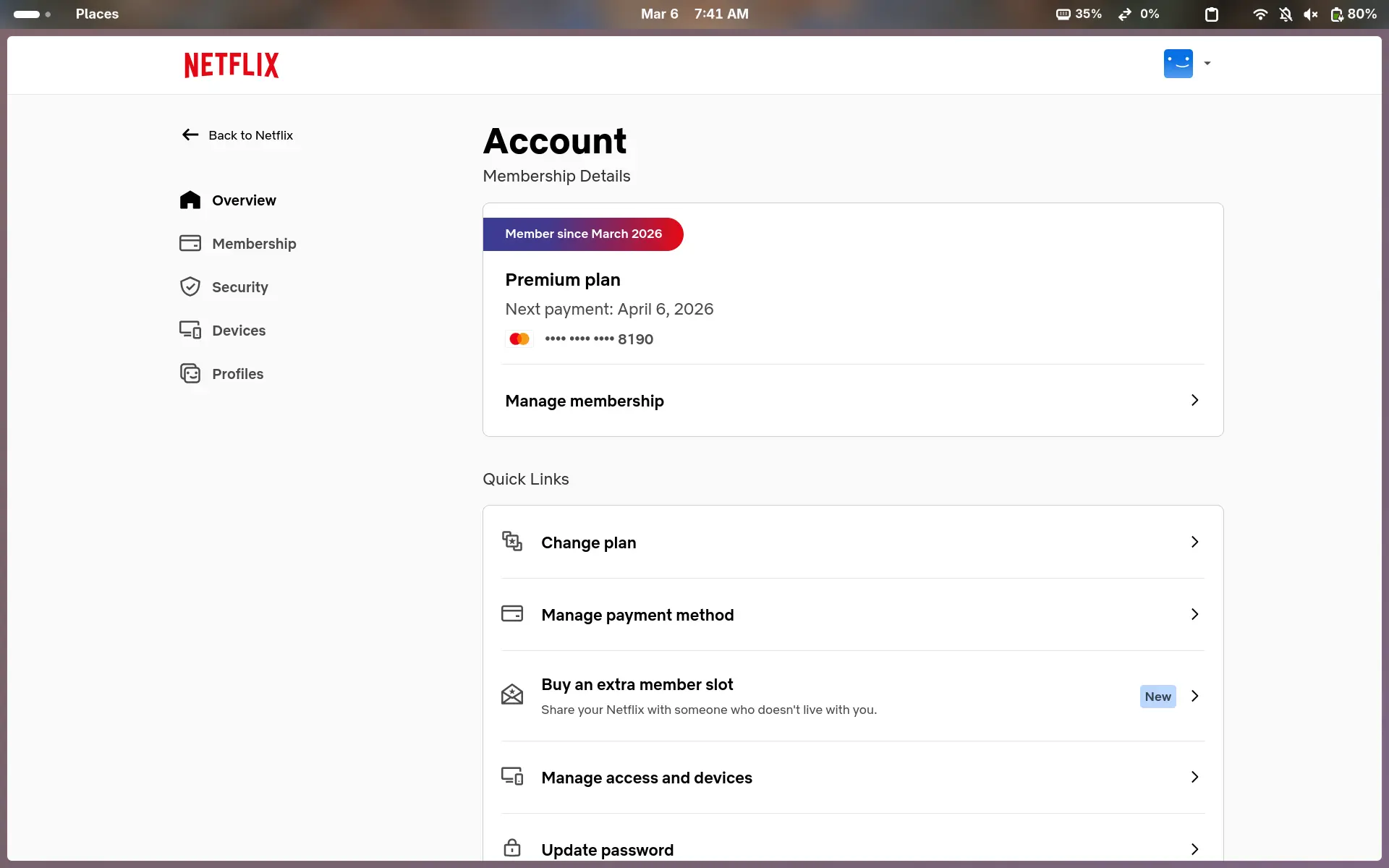Click the Premium plan heading
Image resolution: width=1389 pixels, height=868 pixels.
tap(563, 280)
